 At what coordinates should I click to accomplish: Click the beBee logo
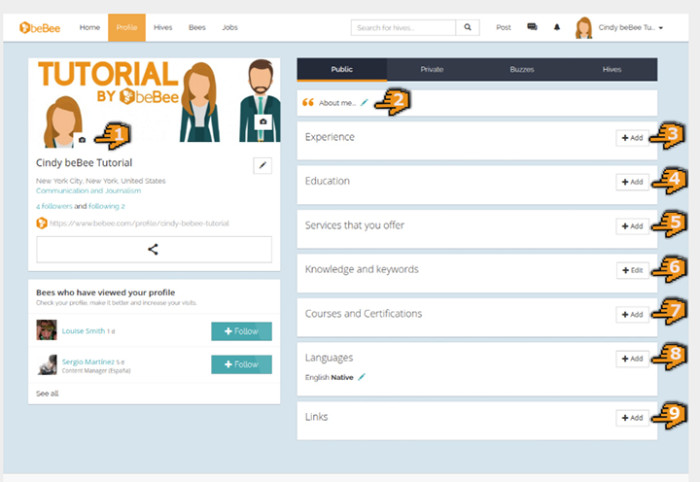pyautogui.click(x=40, y=28)
